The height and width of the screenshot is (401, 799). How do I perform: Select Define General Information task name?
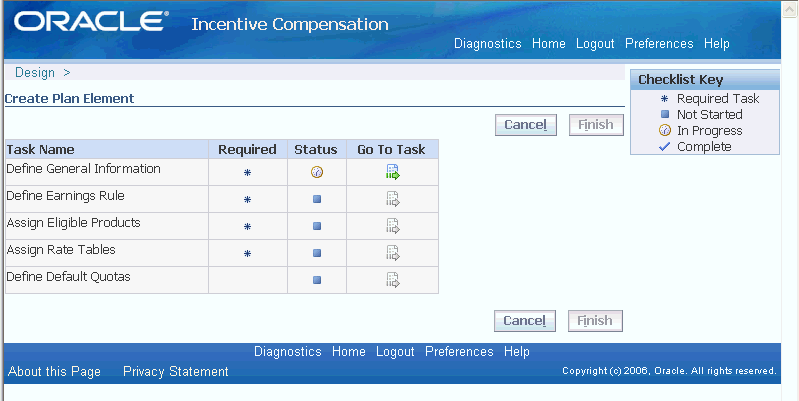point(83,169)
